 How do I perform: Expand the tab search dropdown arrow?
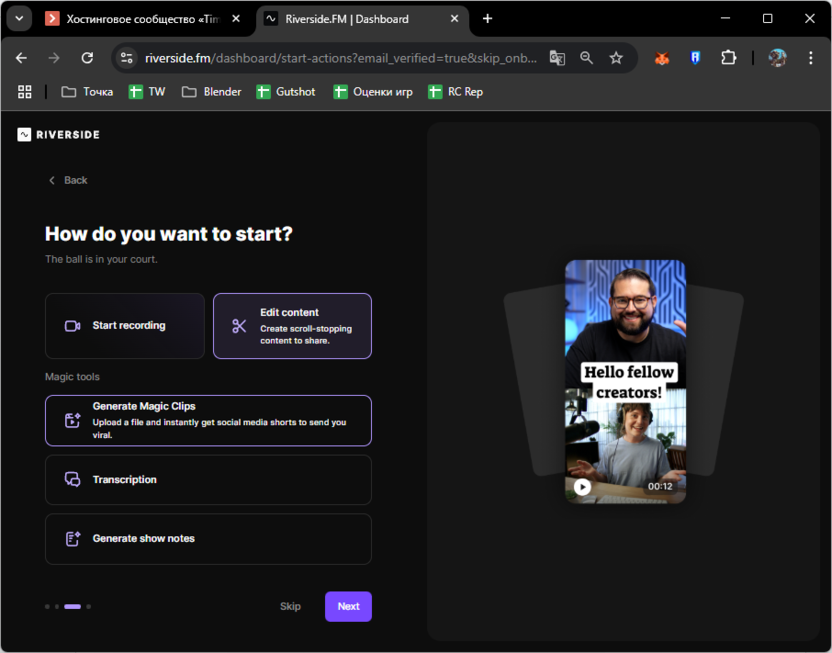tap(19, 19)
